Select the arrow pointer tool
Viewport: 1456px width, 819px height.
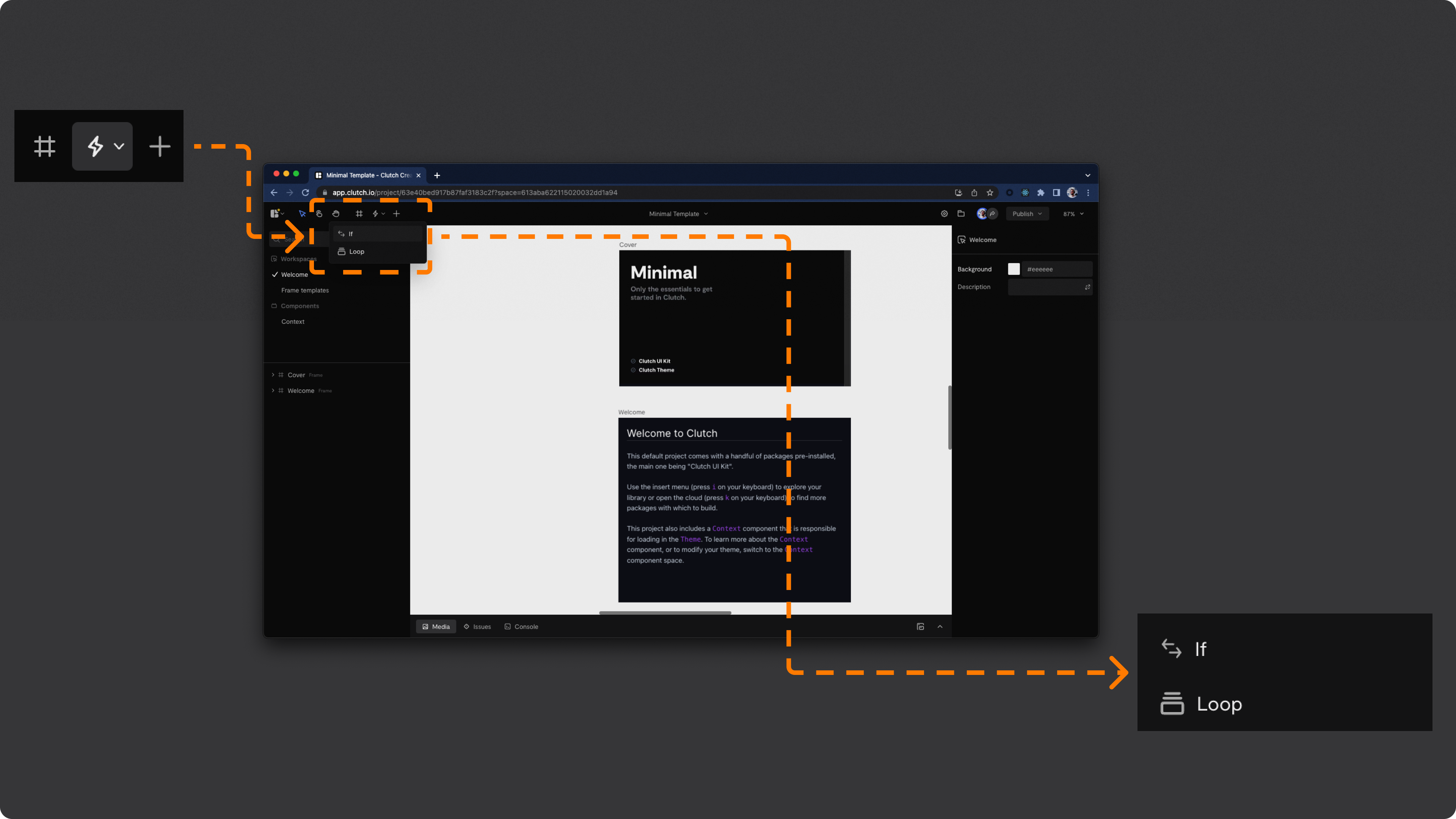click(302, 213)
